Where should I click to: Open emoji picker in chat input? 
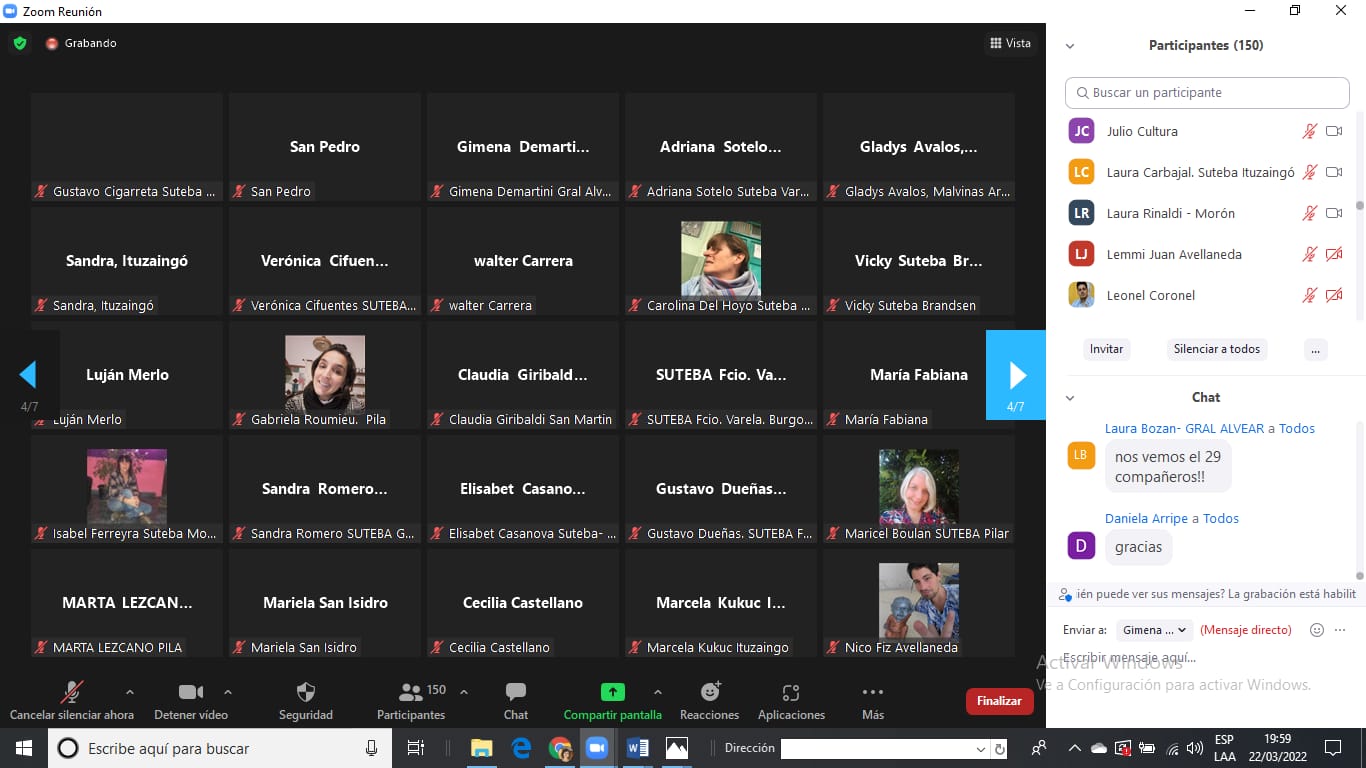click(x=1317, y=630)
